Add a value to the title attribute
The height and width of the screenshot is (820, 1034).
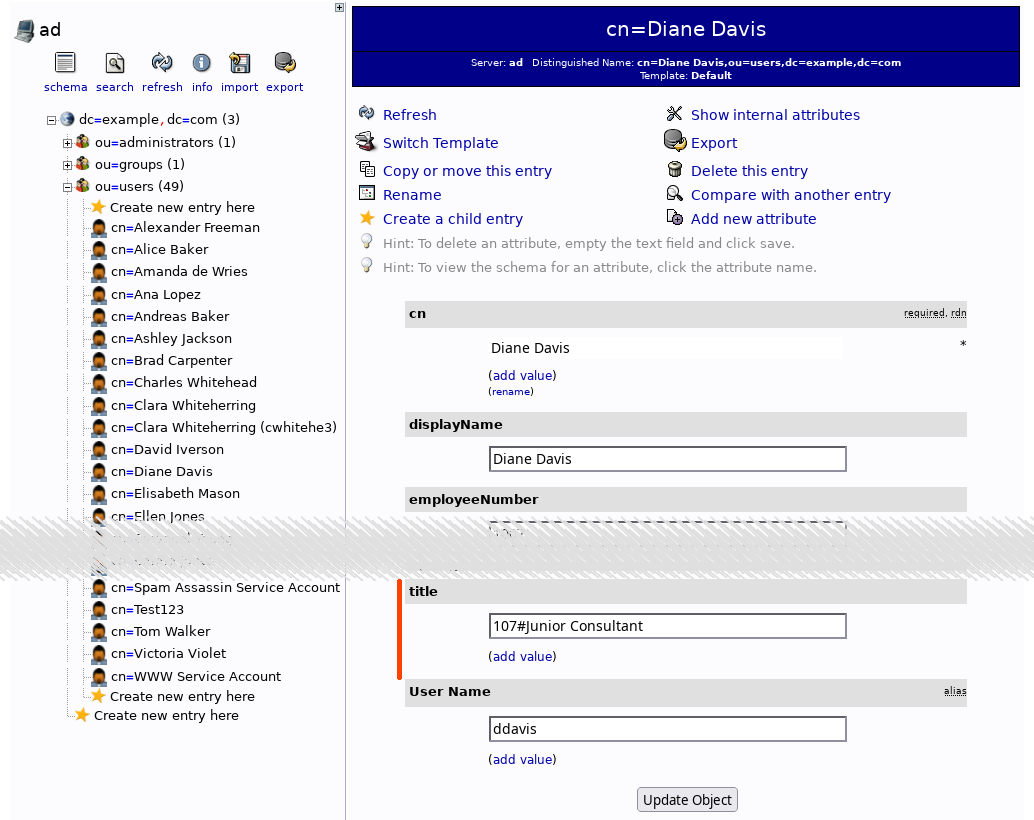point(522,656)
